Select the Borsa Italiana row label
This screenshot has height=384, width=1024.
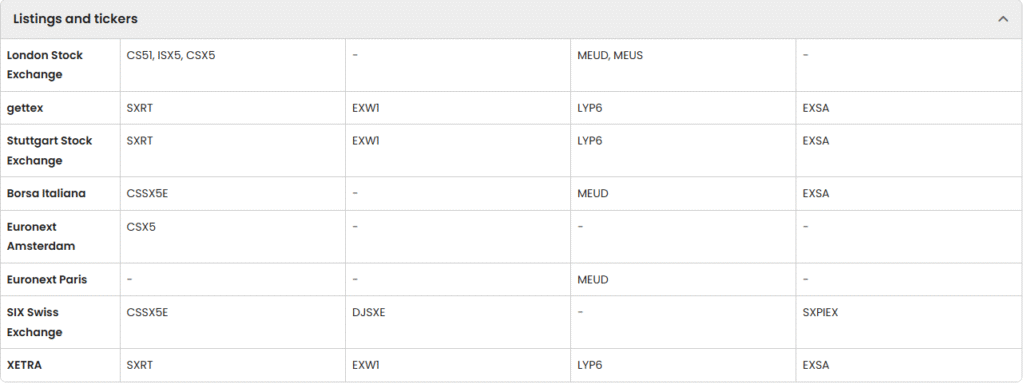point(46,193)
